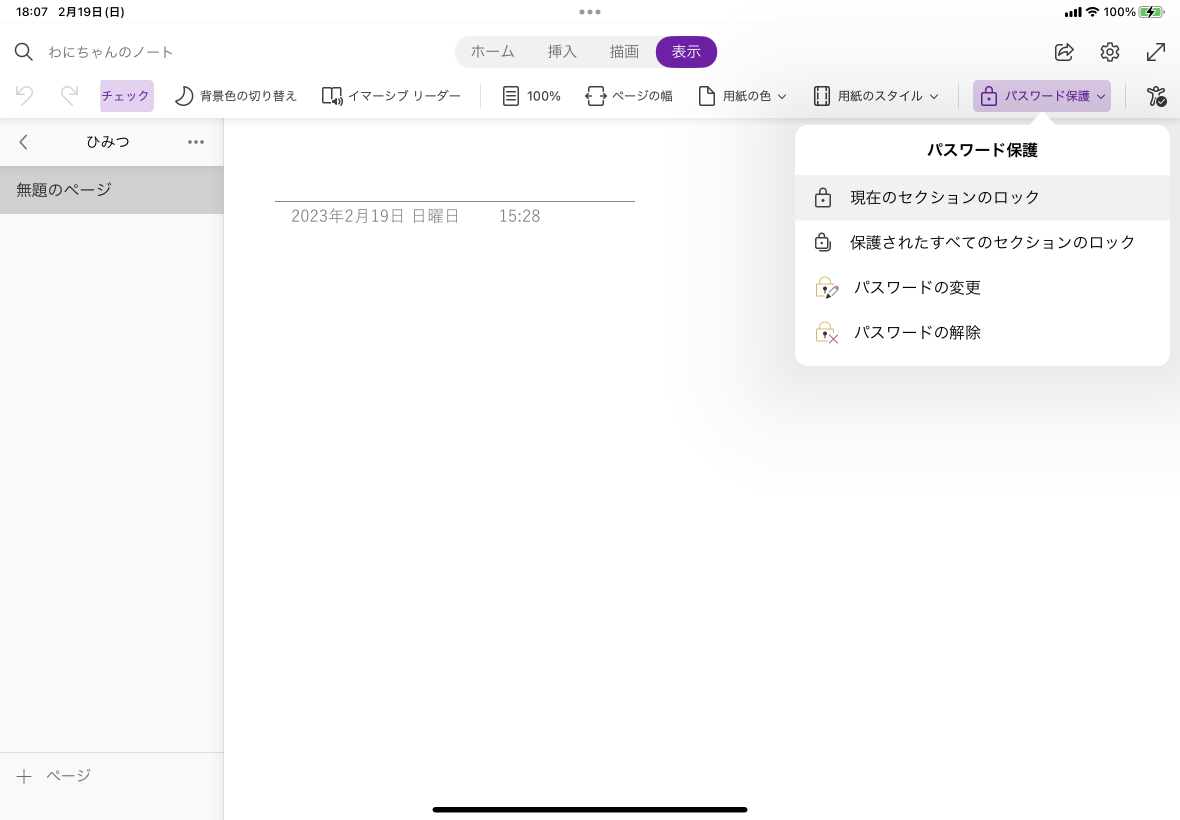Choose パスワードの解除
Image resolution: width=1180 pixels, height=820 pixels.
(x=982, y=333)
